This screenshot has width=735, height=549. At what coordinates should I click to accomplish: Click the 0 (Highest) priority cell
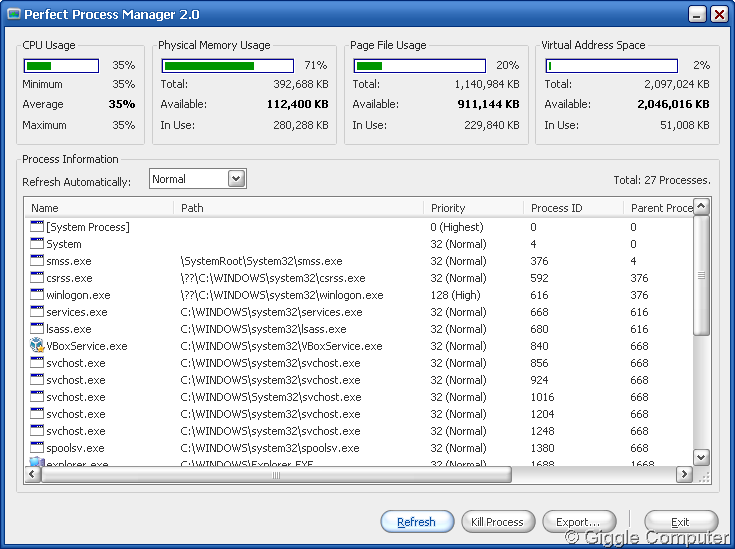point(457,227)
